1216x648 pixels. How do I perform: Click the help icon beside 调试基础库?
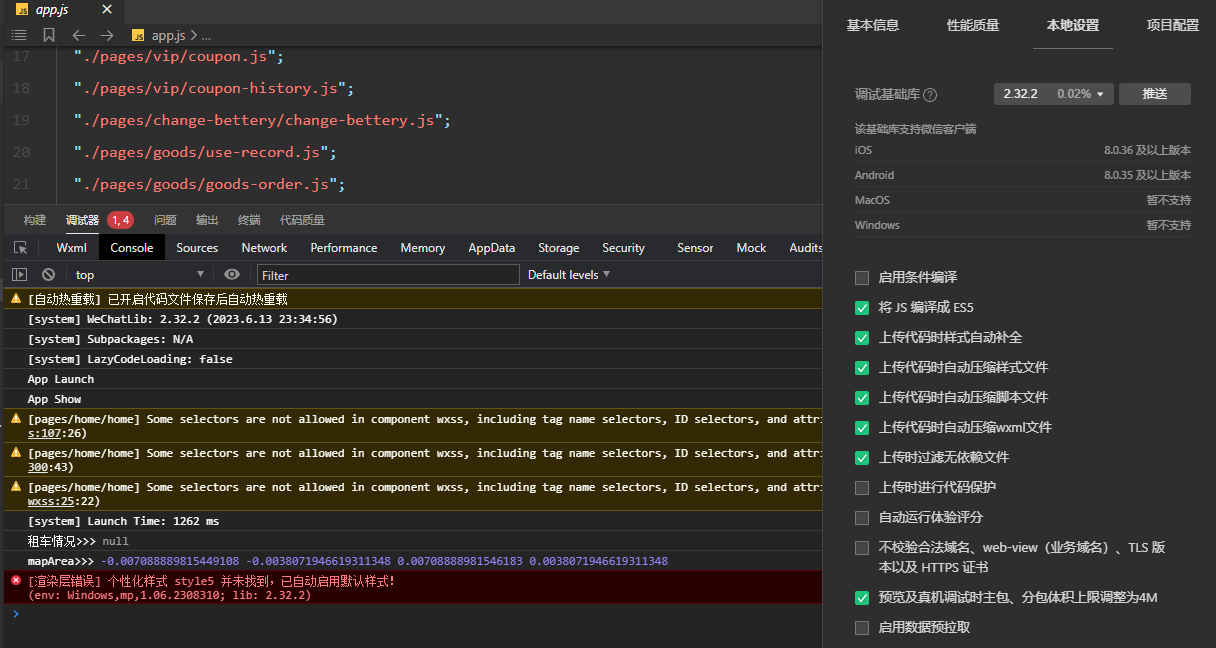[930, 95]
